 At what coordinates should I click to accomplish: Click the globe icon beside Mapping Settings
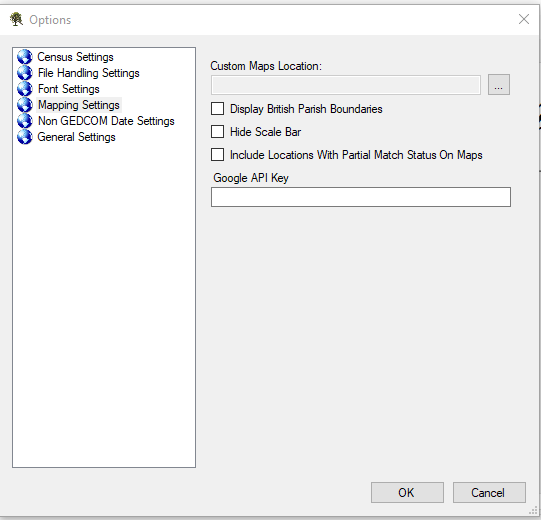tap(24, 105)
